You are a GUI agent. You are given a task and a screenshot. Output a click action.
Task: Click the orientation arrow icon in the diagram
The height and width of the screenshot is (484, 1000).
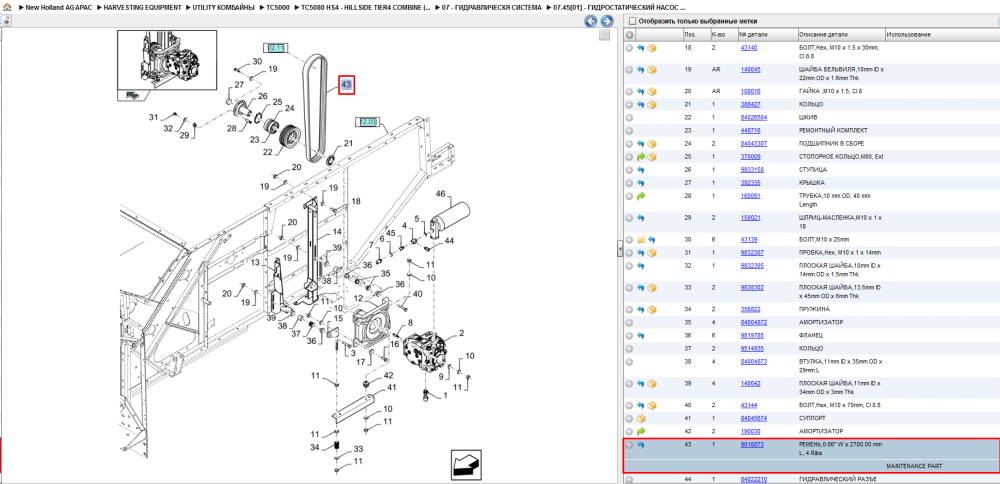click(466, 464)
